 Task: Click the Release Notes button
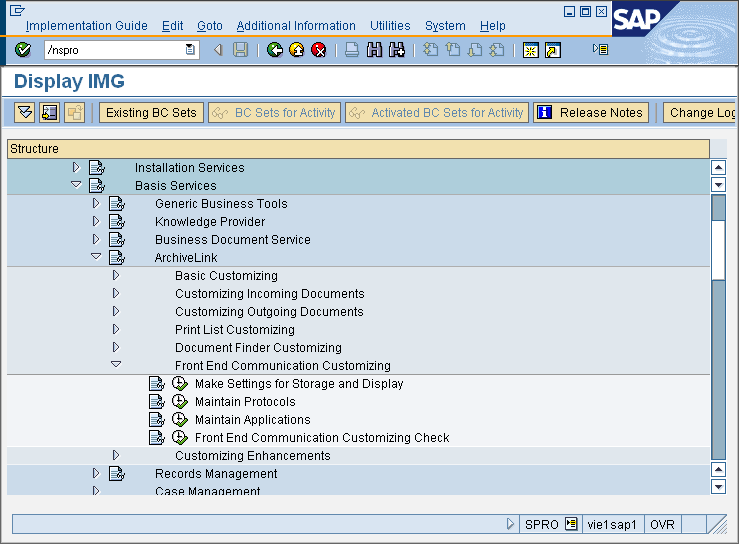591,113
